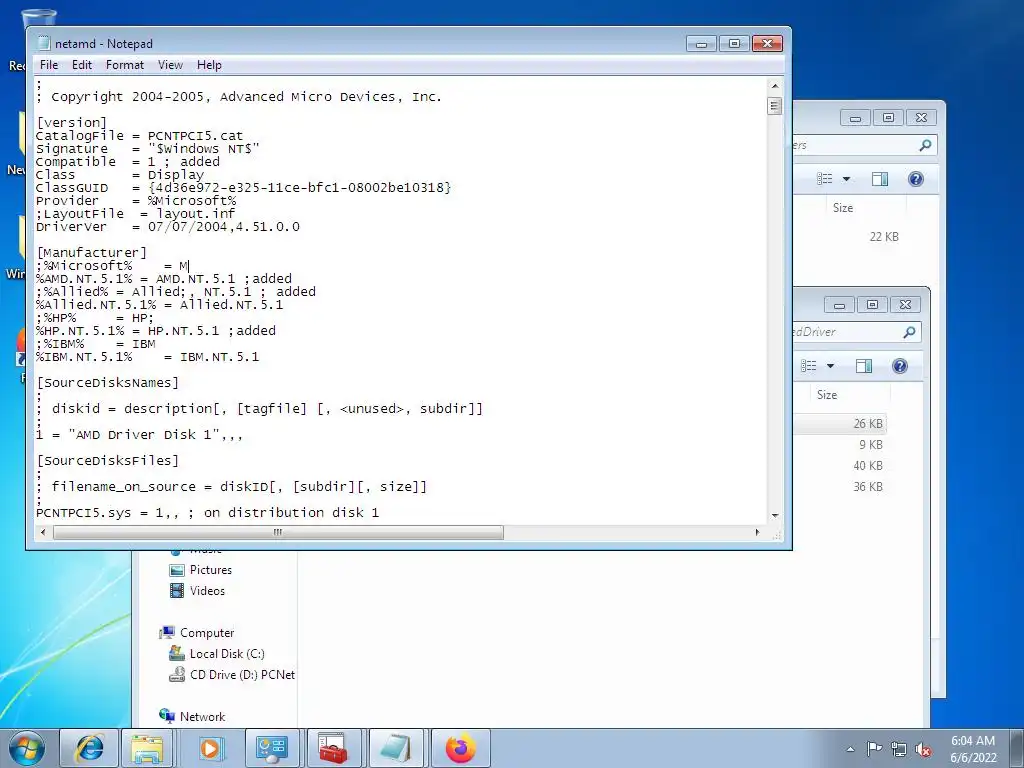Click Change your view icon in upper Explorer window
The image size is (1024, 768).
[825, 179]
